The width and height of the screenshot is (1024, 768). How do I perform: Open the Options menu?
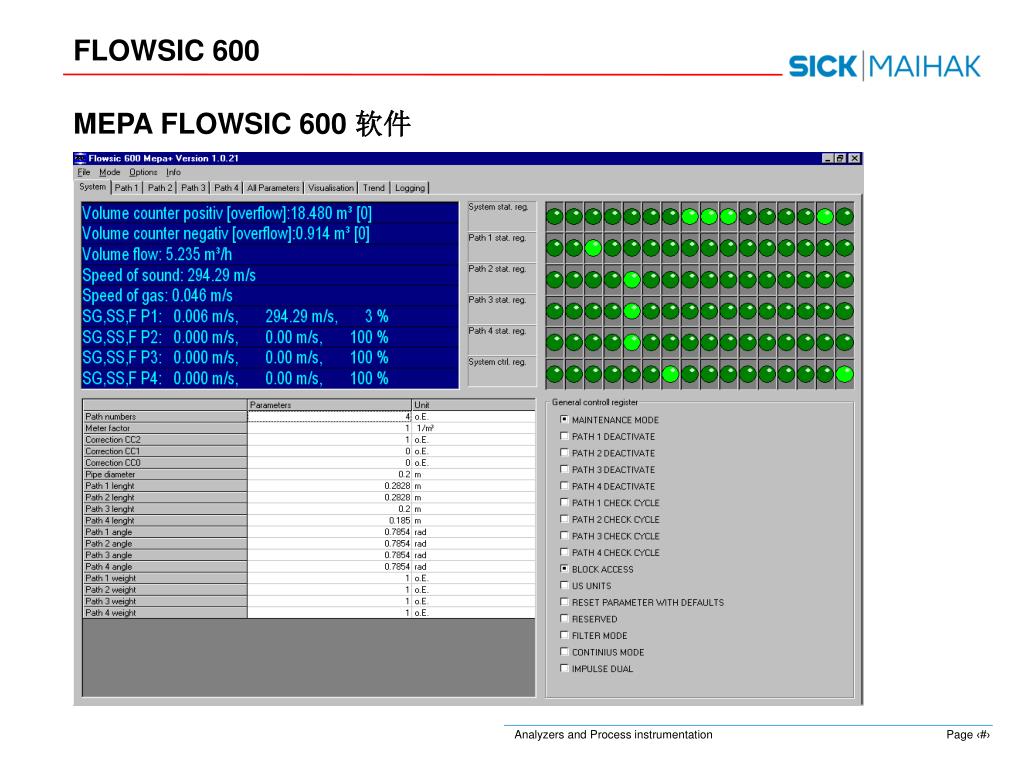pyautogui.click(x=143, y=172)
